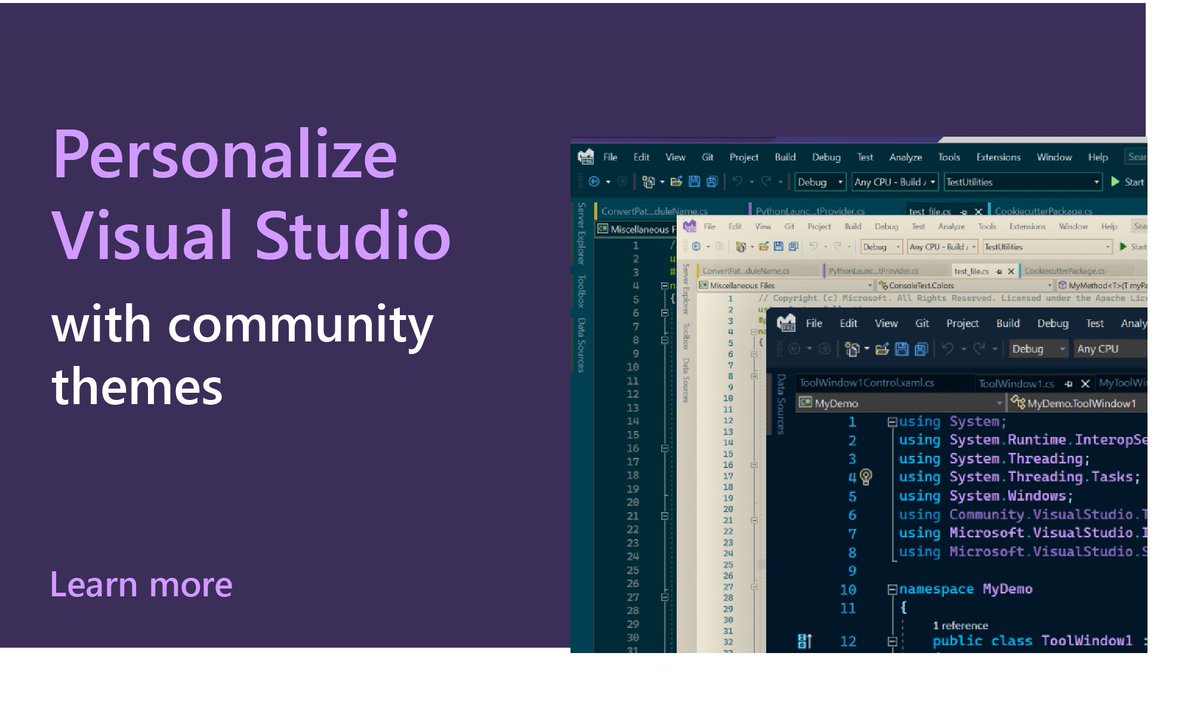Pin the ToolWindow1.cs tab in the front window
The width and height of the screenshot is (1200, 702).
[x=1068, y=383]
